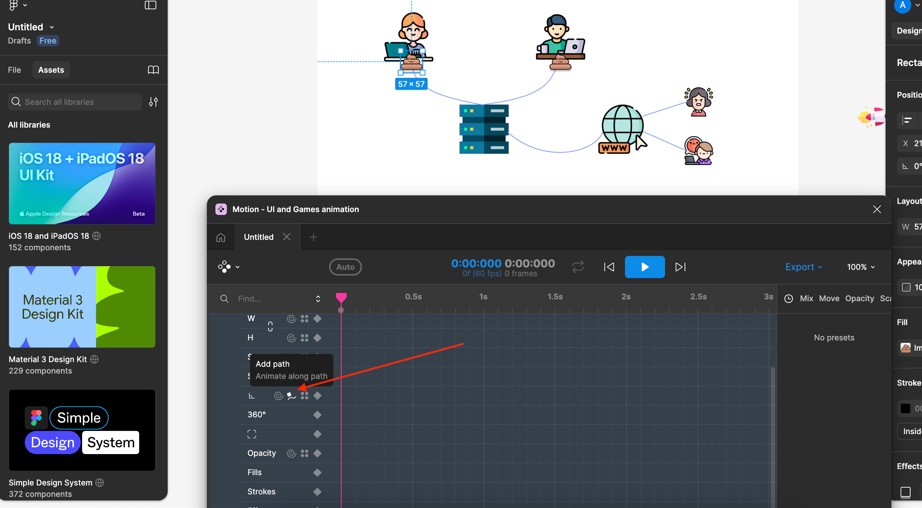Switch to the File tab

(x=14, y=70)
